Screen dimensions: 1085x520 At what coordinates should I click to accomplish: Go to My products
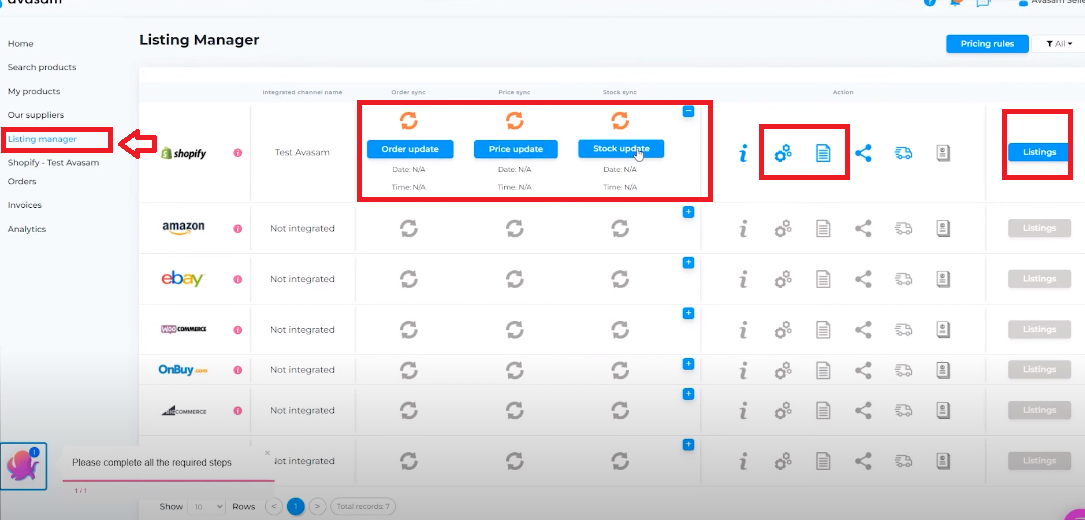34,91
